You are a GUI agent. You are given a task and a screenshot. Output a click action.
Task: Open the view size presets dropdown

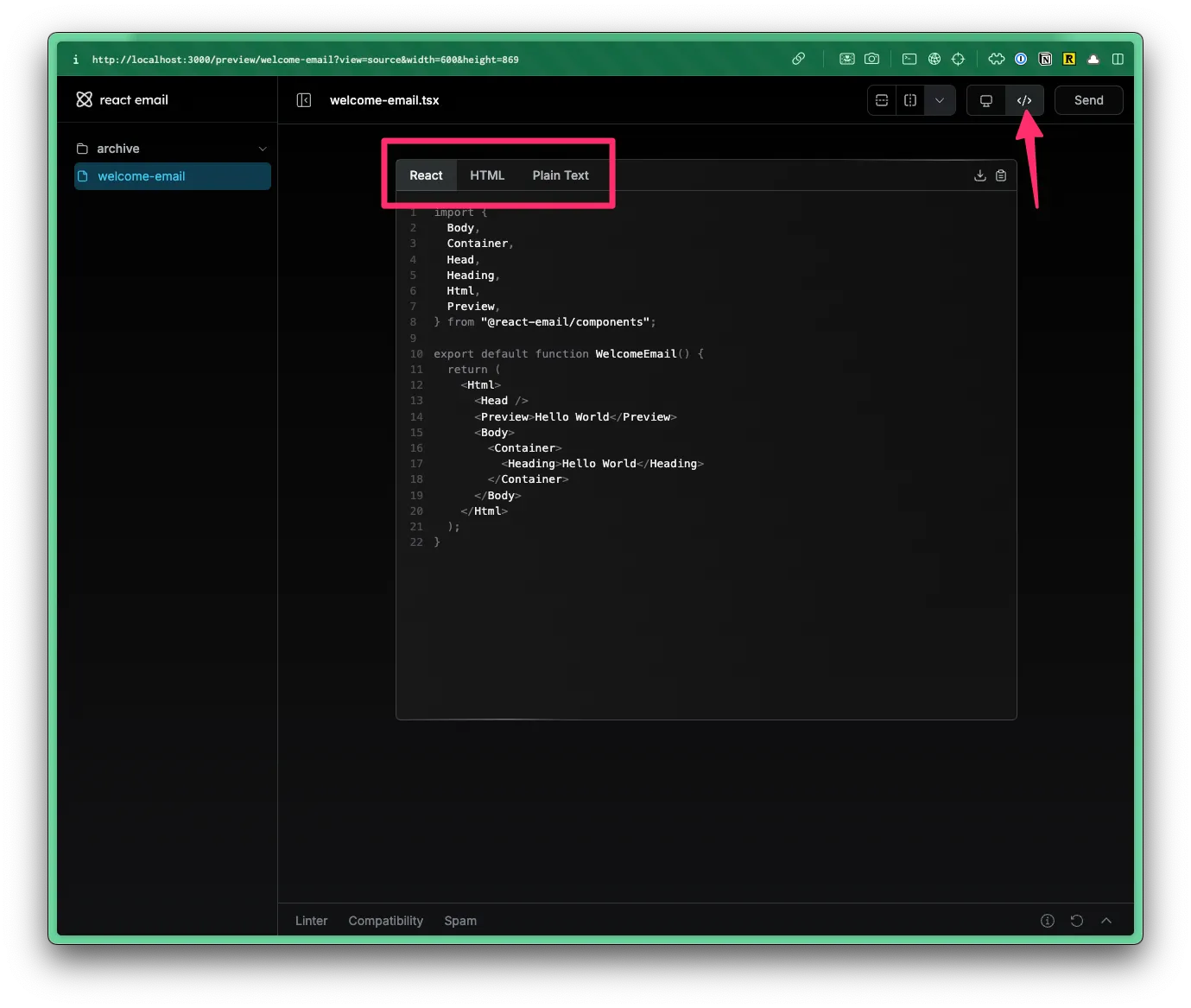tap(940, 100)
